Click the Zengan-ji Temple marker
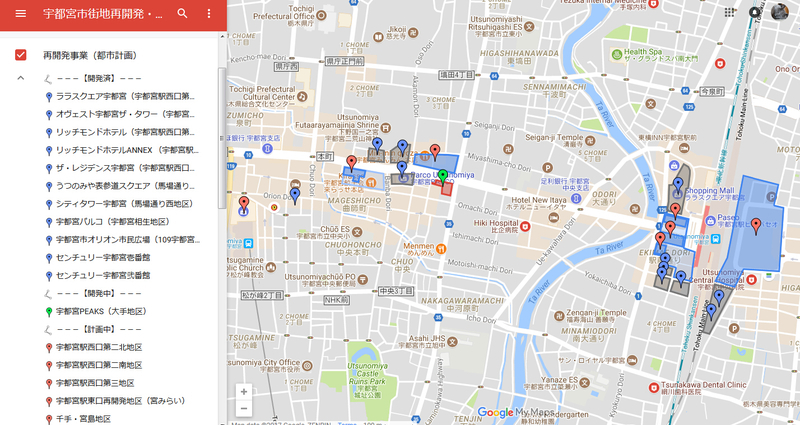This screenshot has width=800, height=425. click(x=559, y=316)
